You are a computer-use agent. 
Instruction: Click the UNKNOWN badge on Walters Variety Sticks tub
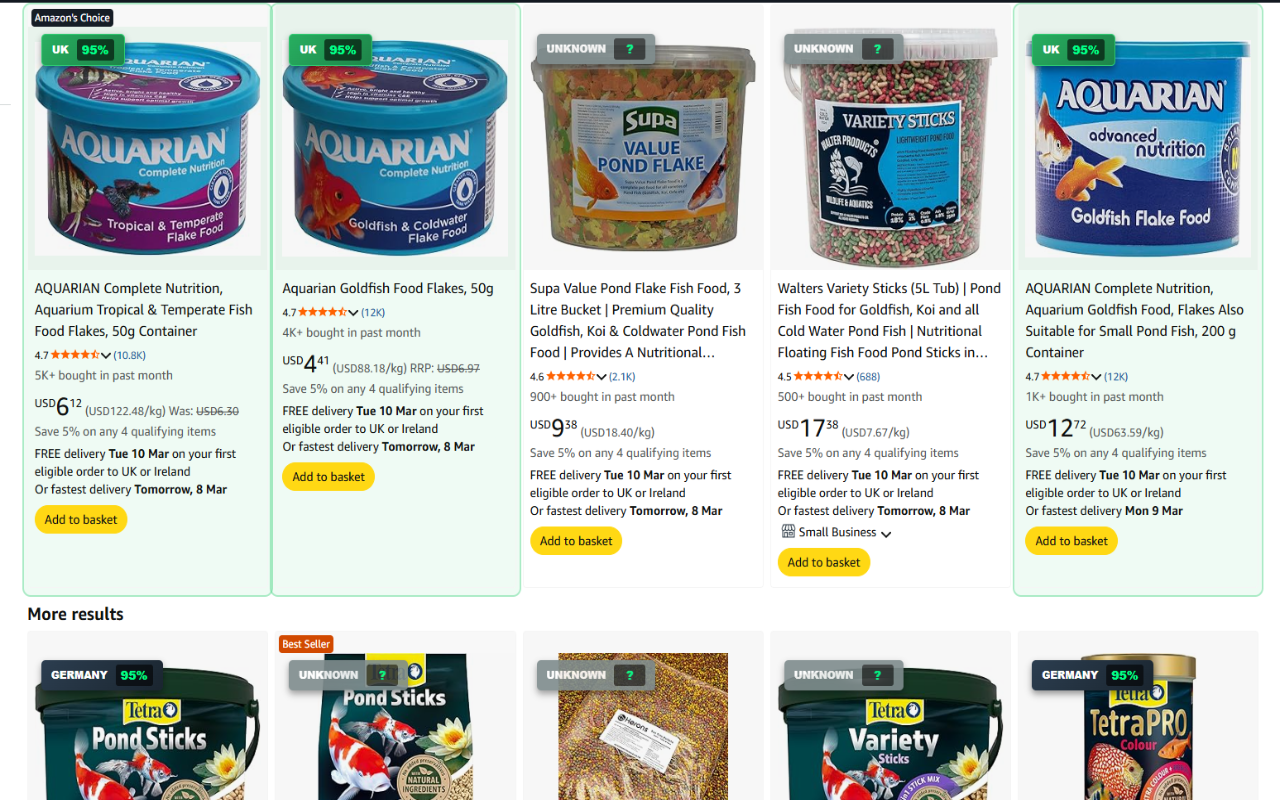click(844, 49)
